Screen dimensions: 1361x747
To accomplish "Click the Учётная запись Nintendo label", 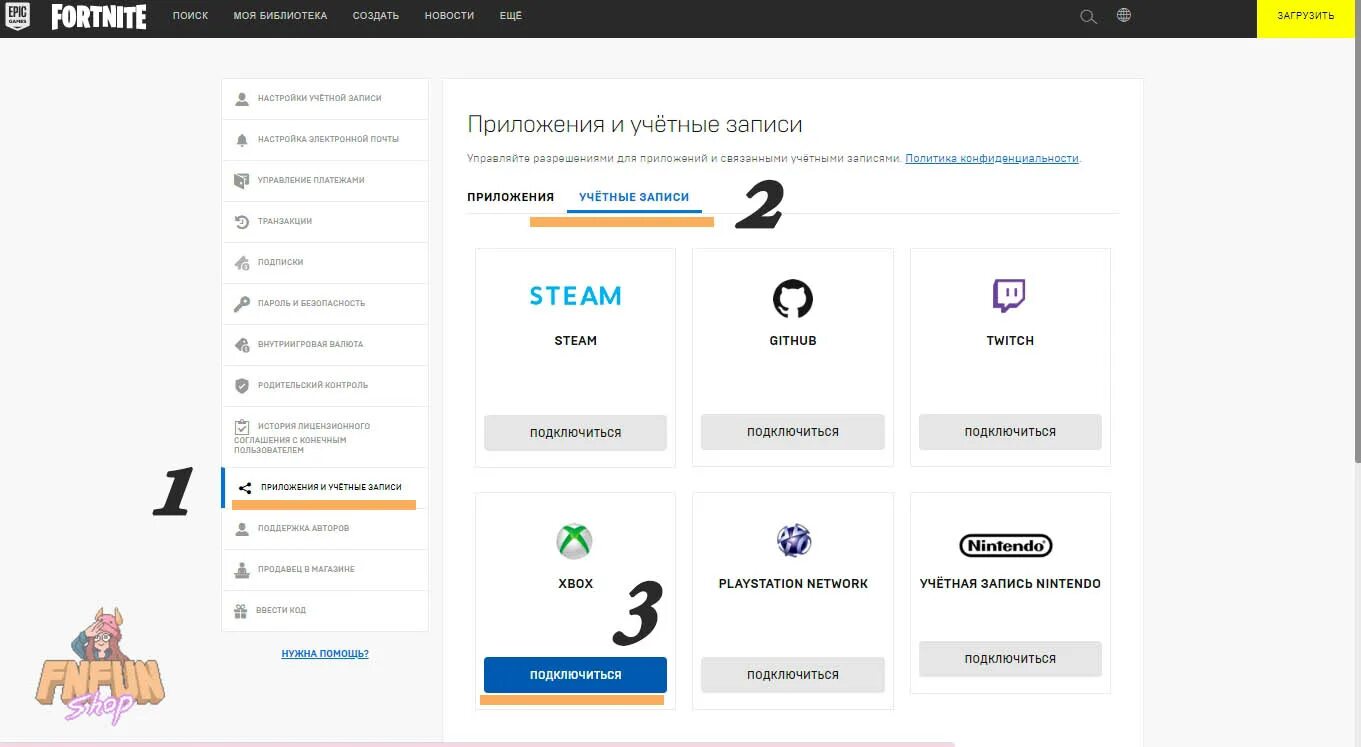I will pyautogui.click(x=1010, y=584).
